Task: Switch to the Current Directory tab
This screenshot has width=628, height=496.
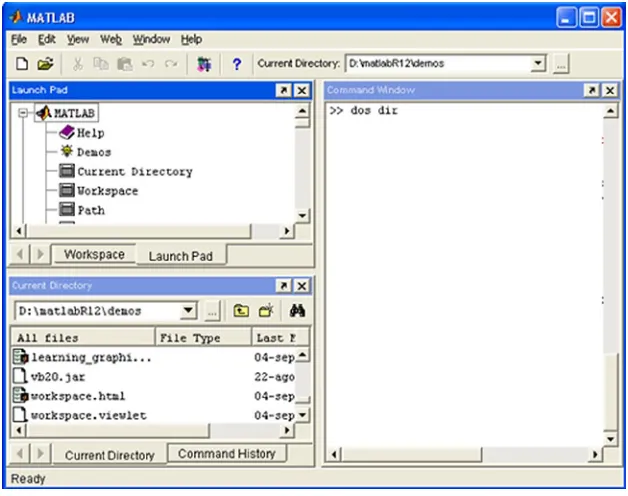Action: pos(109,455)
